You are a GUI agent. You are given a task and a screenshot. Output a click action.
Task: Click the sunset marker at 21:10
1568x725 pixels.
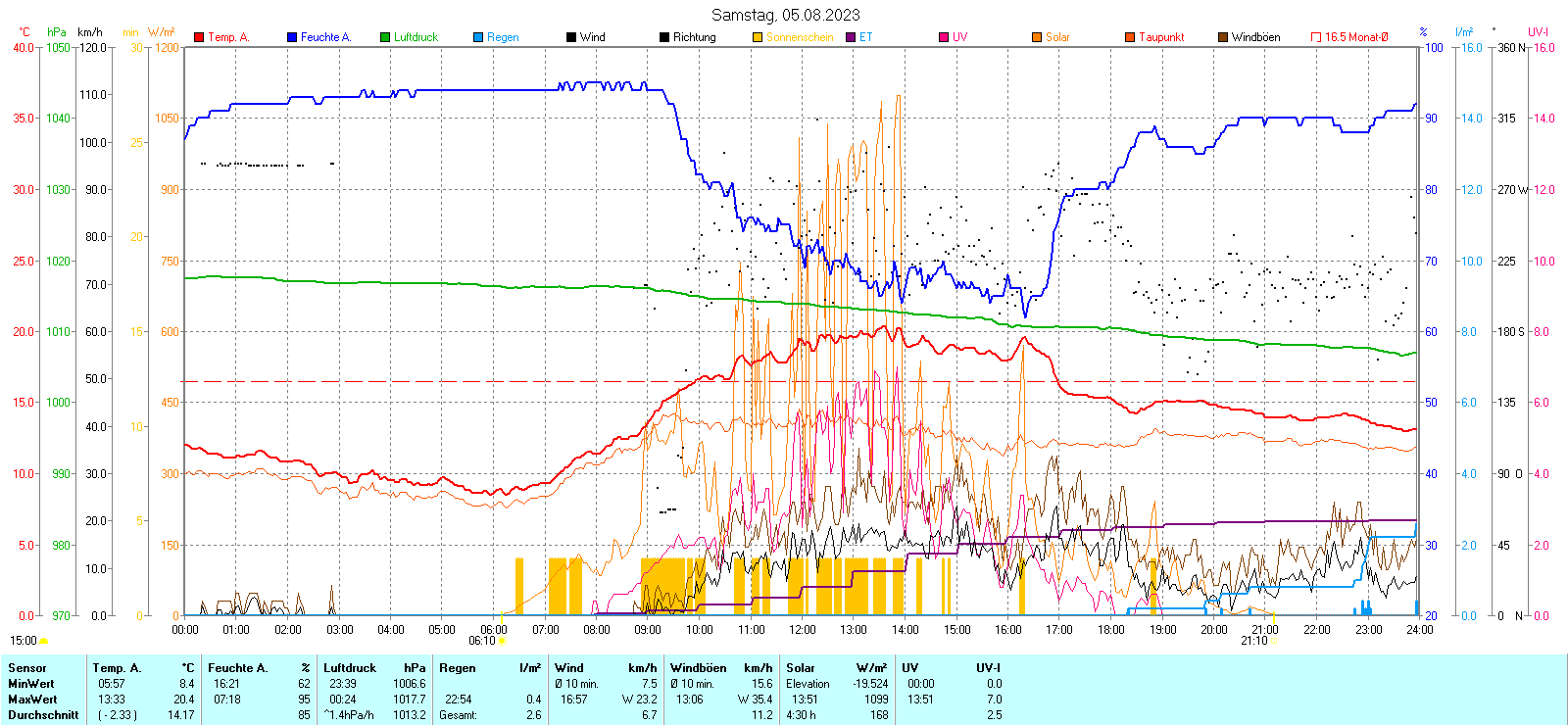[1274, 641]
